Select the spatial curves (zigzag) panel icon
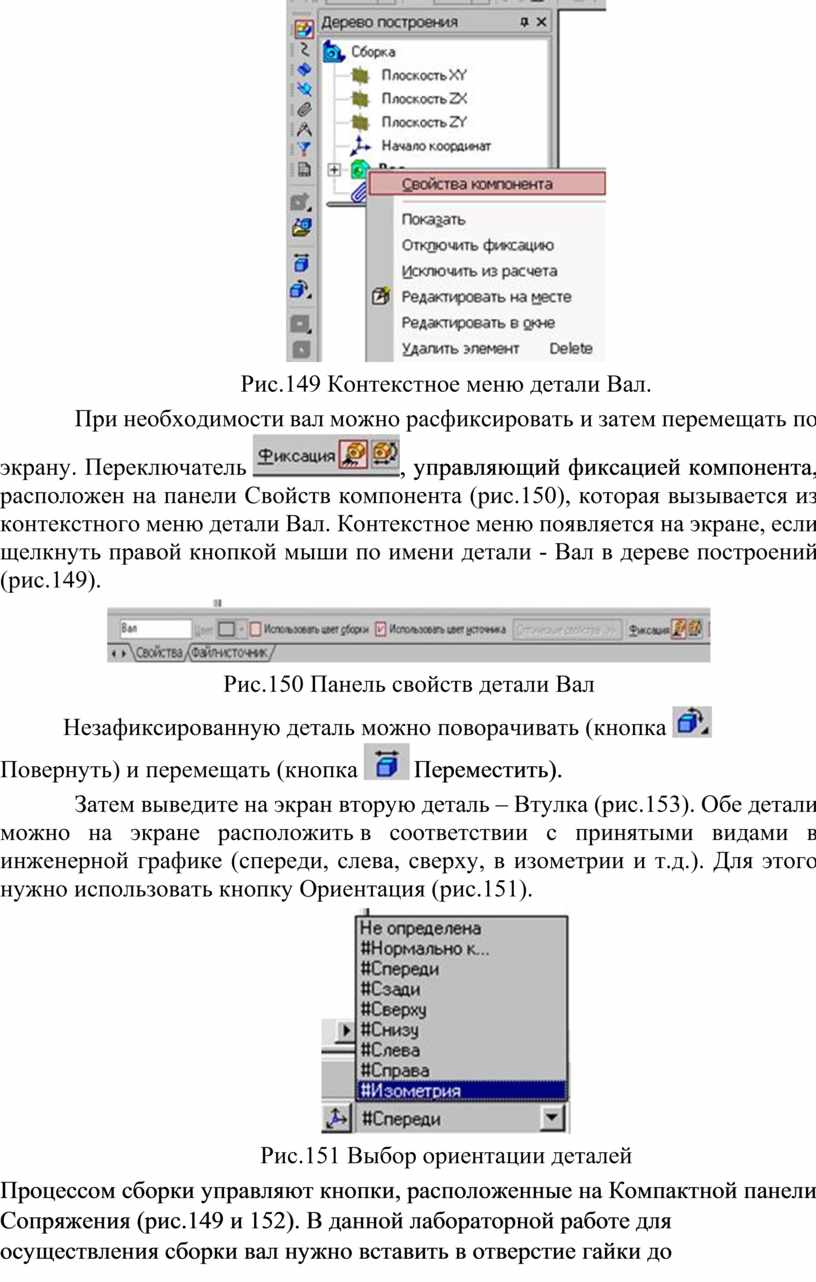The width and height of the screenshot is (816, 1282). tap(303, 50)
